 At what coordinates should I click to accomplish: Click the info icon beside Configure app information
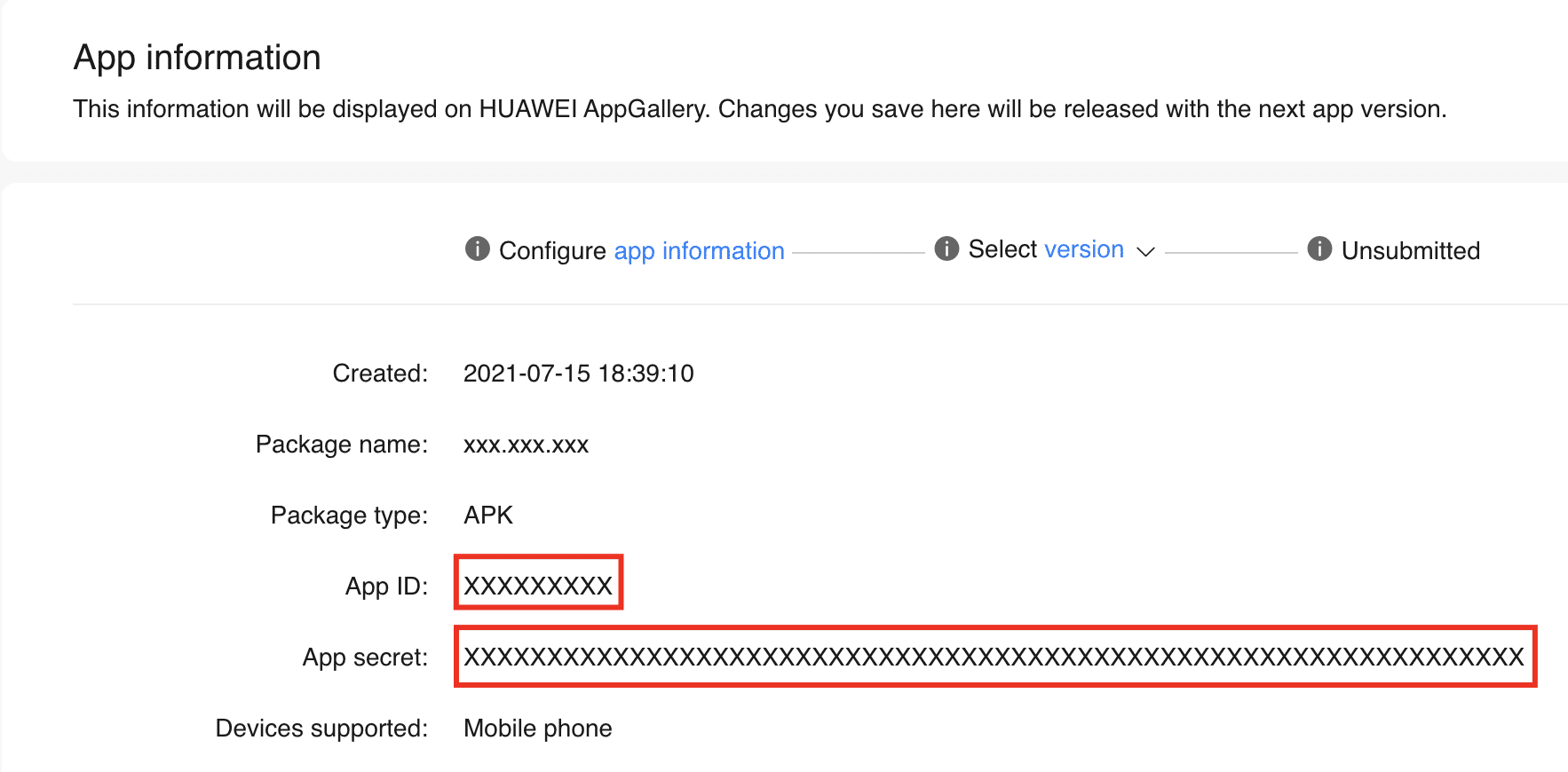pos(477,249)
